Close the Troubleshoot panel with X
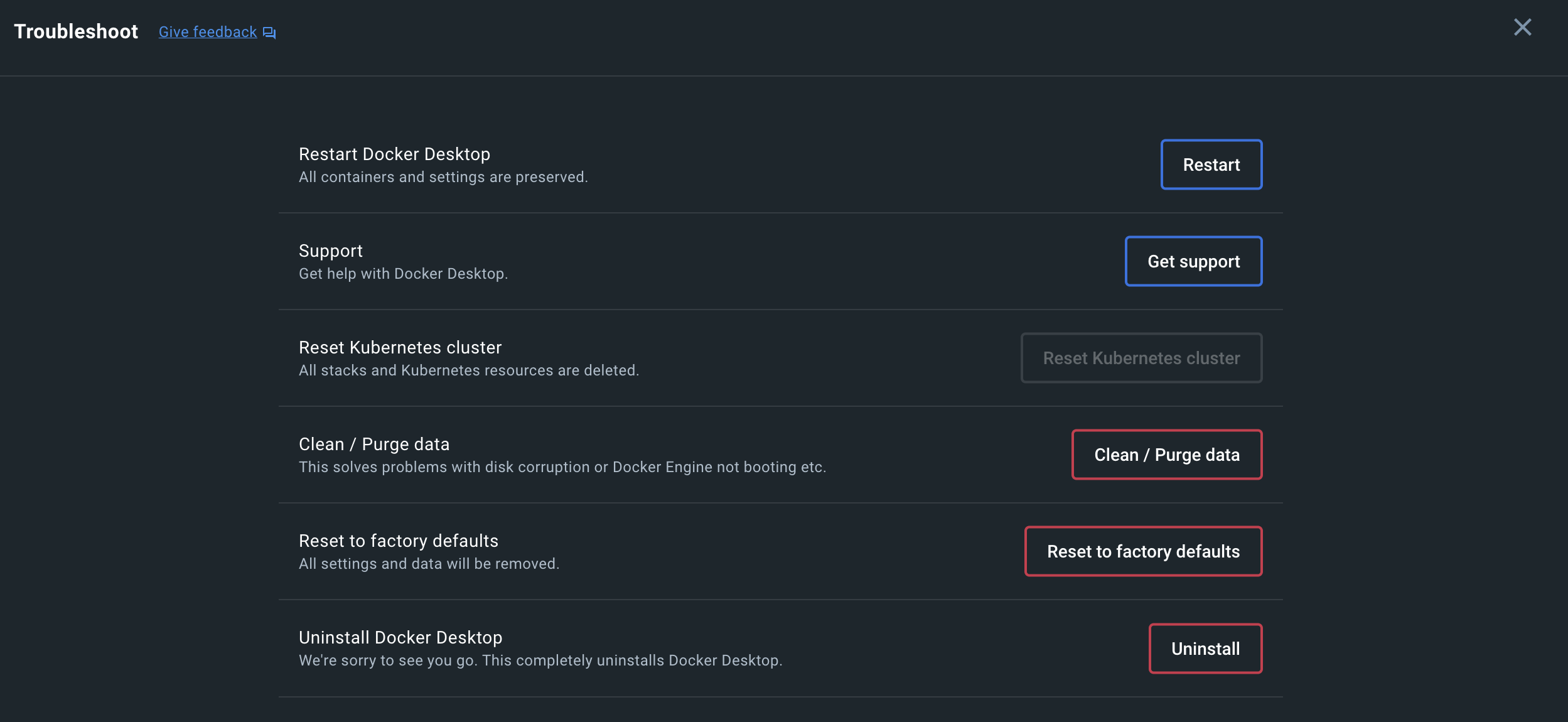This screenshot has width=1568, height=722. tap(1522, 27)
